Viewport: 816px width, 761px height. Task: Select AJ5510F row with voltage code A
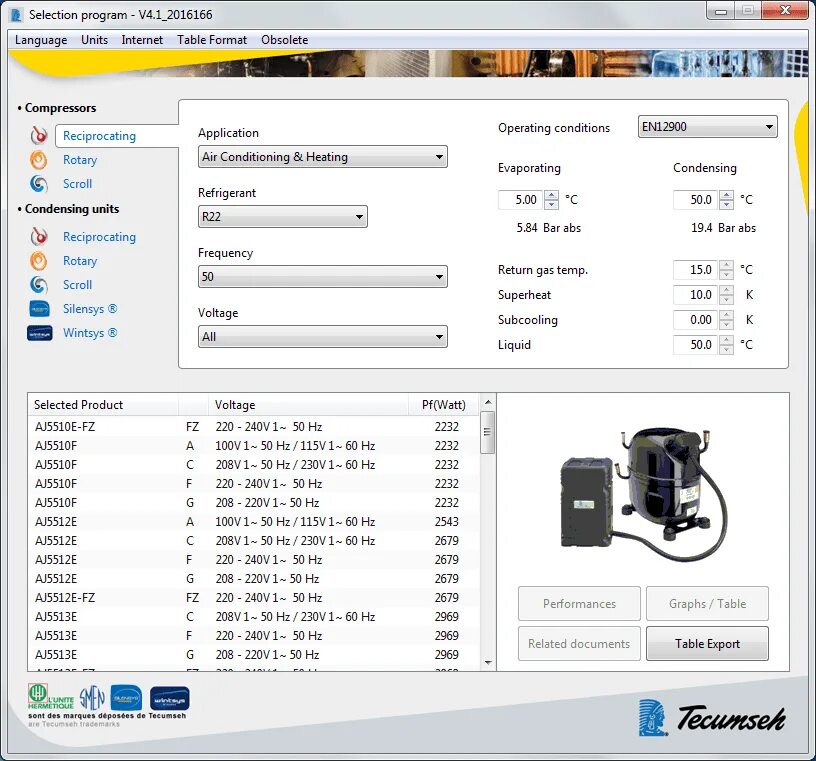pos(253,446)
